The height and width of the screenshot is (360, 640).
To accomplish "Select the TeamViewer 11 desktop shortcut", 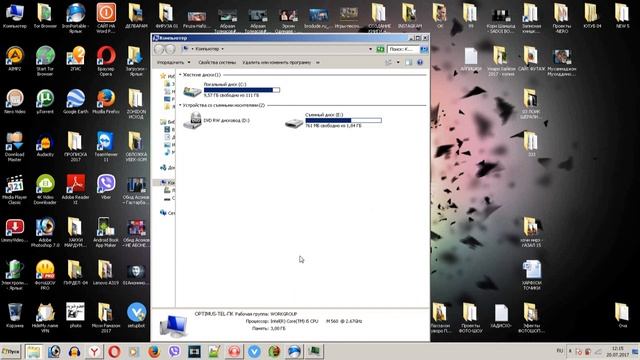I will pos(106,147).
